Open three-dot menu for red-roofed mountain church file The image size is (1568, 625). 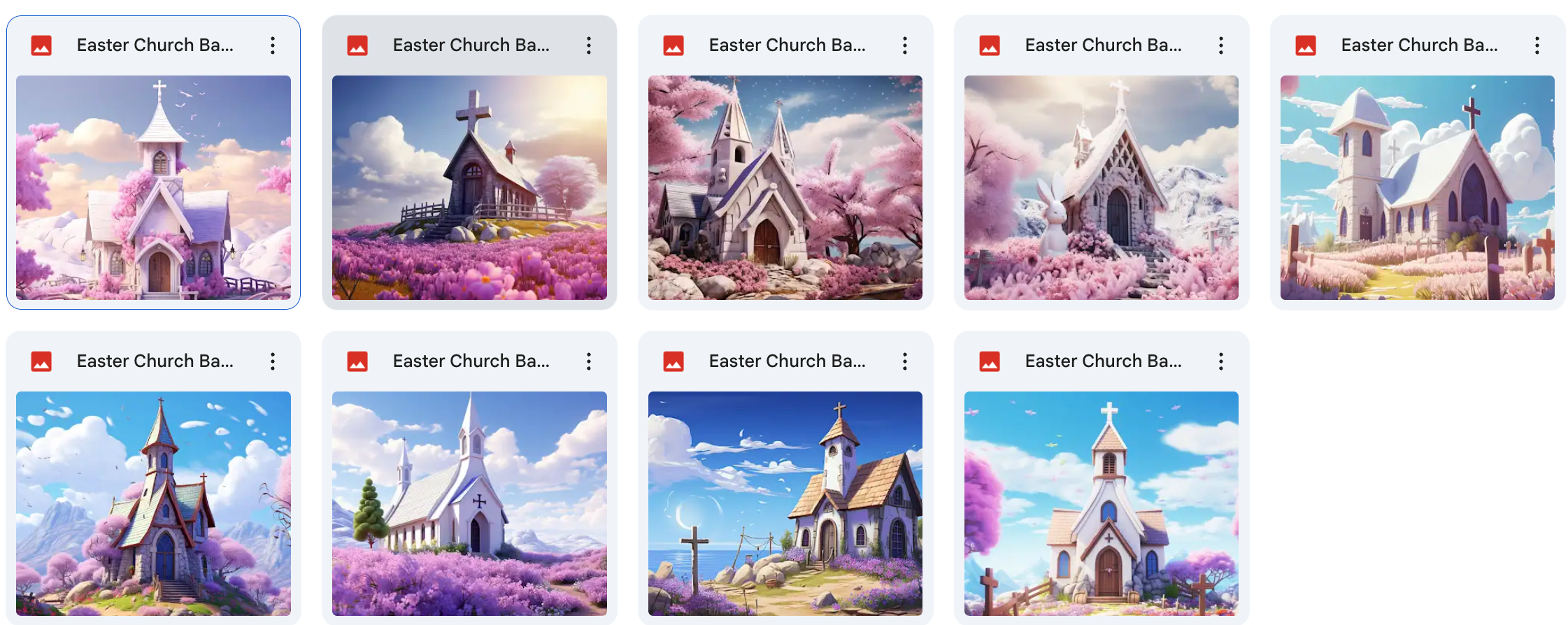(x=273, y=361)
